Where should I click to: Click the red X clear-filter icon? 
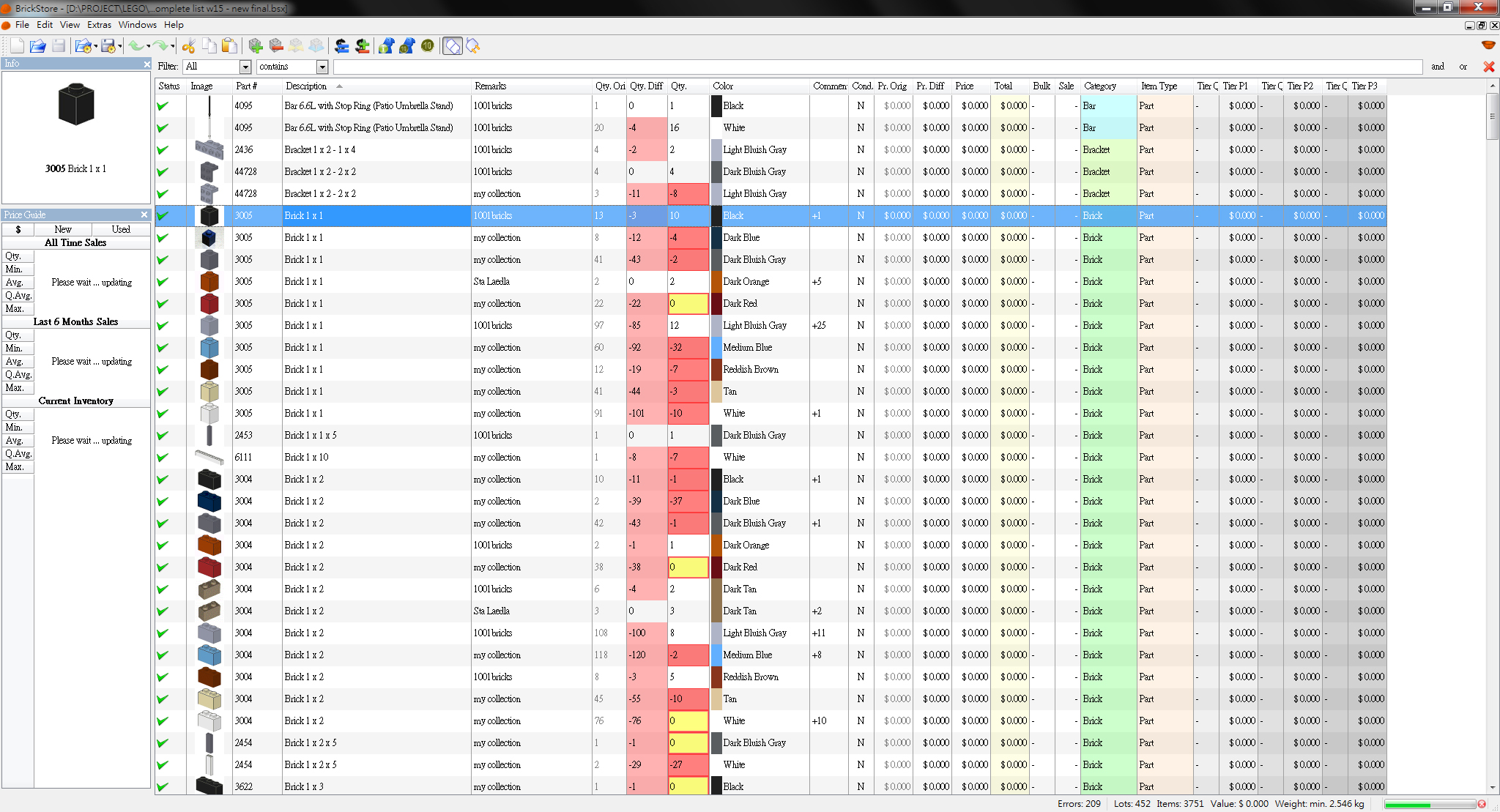coord(1488,67)
